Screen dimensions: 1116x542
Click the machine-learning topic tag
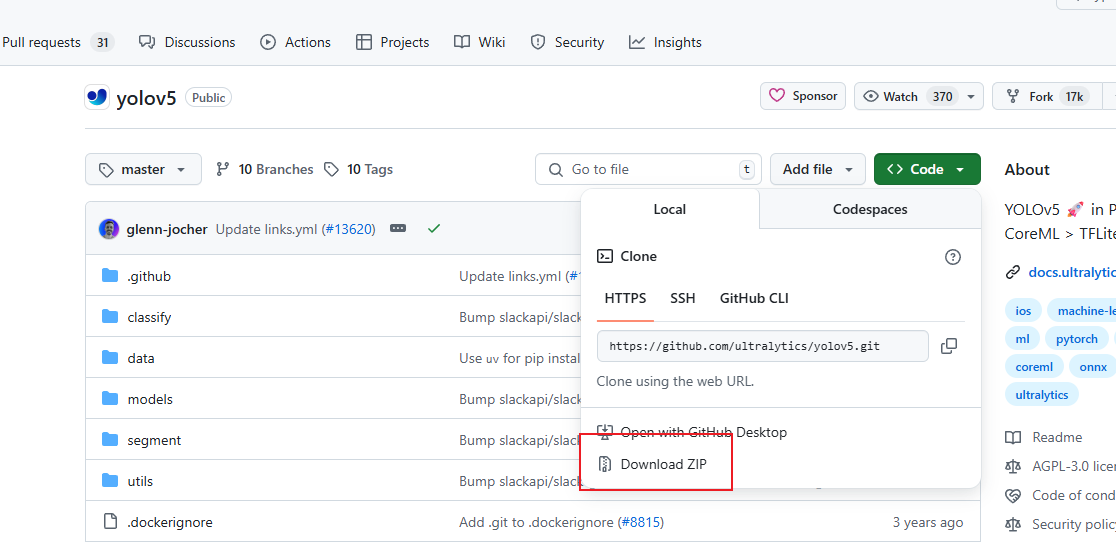tap(1082, 311)
